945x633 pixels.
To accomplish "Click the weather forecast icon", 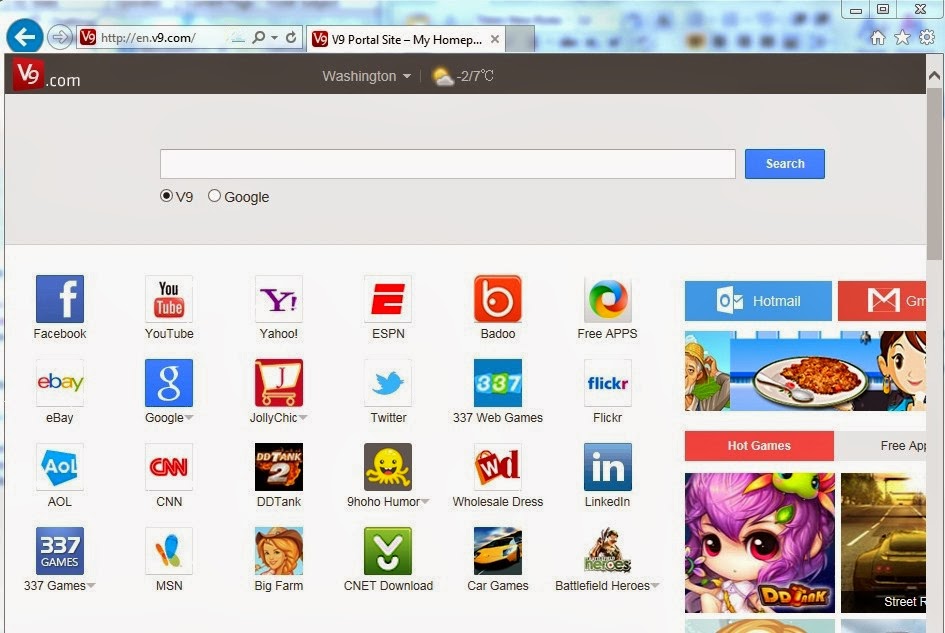I will point(443,77).
